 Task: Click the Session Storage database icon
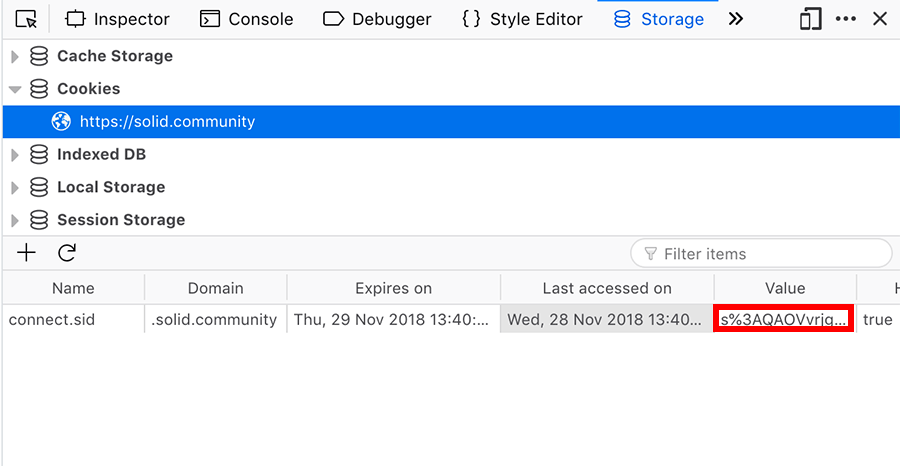coord(39,220)
